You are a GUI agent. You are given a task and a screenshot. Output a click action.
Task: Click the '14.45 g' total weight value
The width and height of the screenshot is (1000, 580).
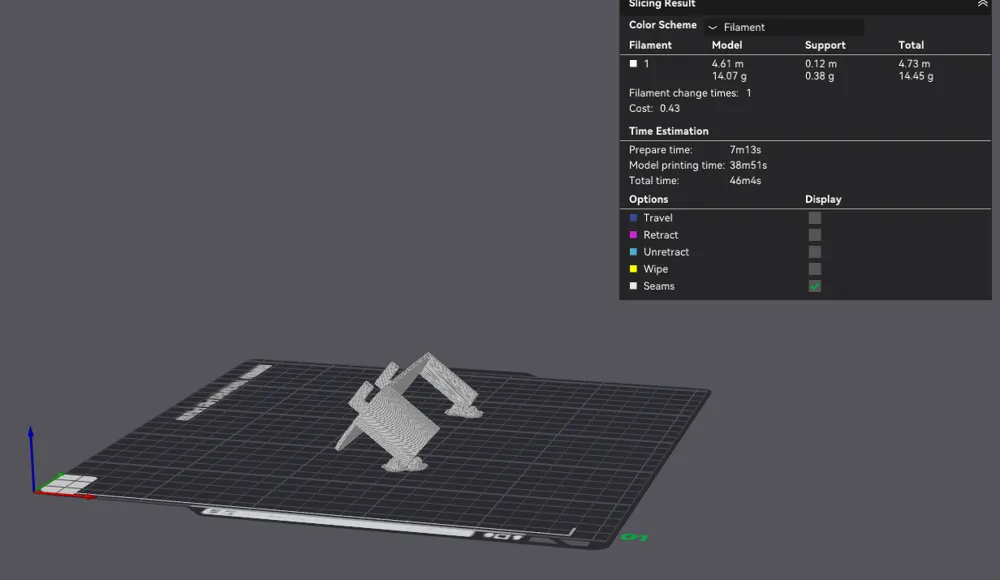pyautogui.click(x=916, y=76)
